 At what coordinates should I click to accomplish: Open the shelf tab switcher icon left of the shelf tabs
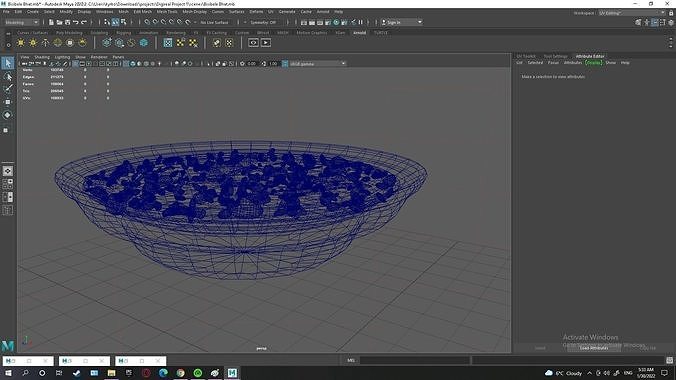8,33
